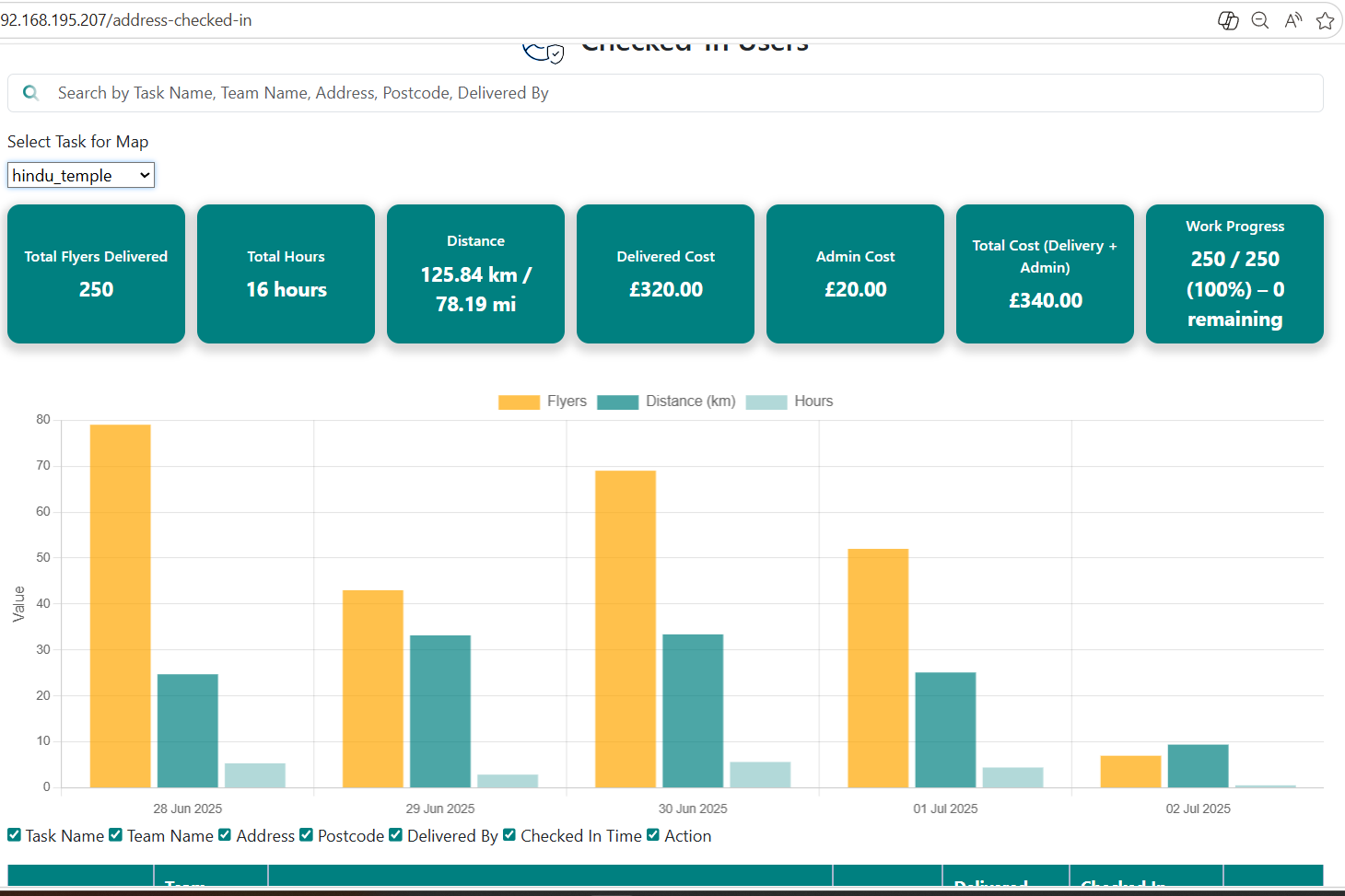The image size is (1345, 896).
Task: Uncheck the Action column checkbox
Action: point(653,835)
